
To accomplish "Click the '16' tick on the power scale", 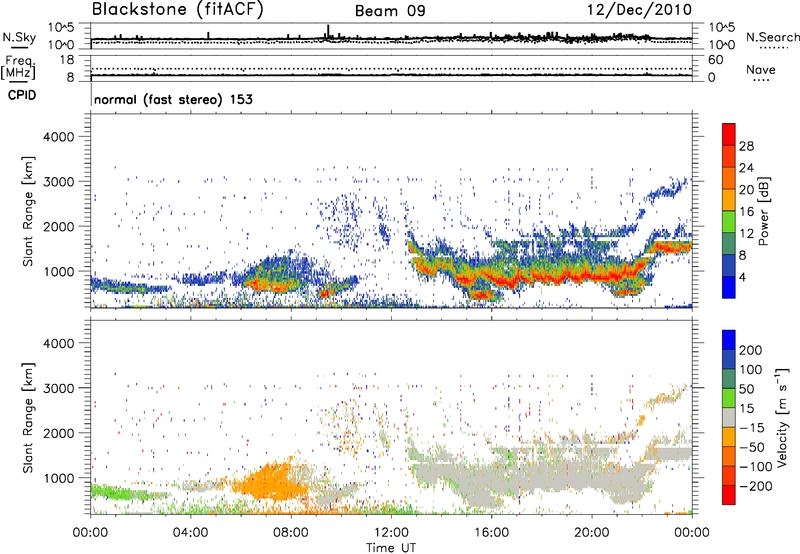I will [x=746, y=212].
